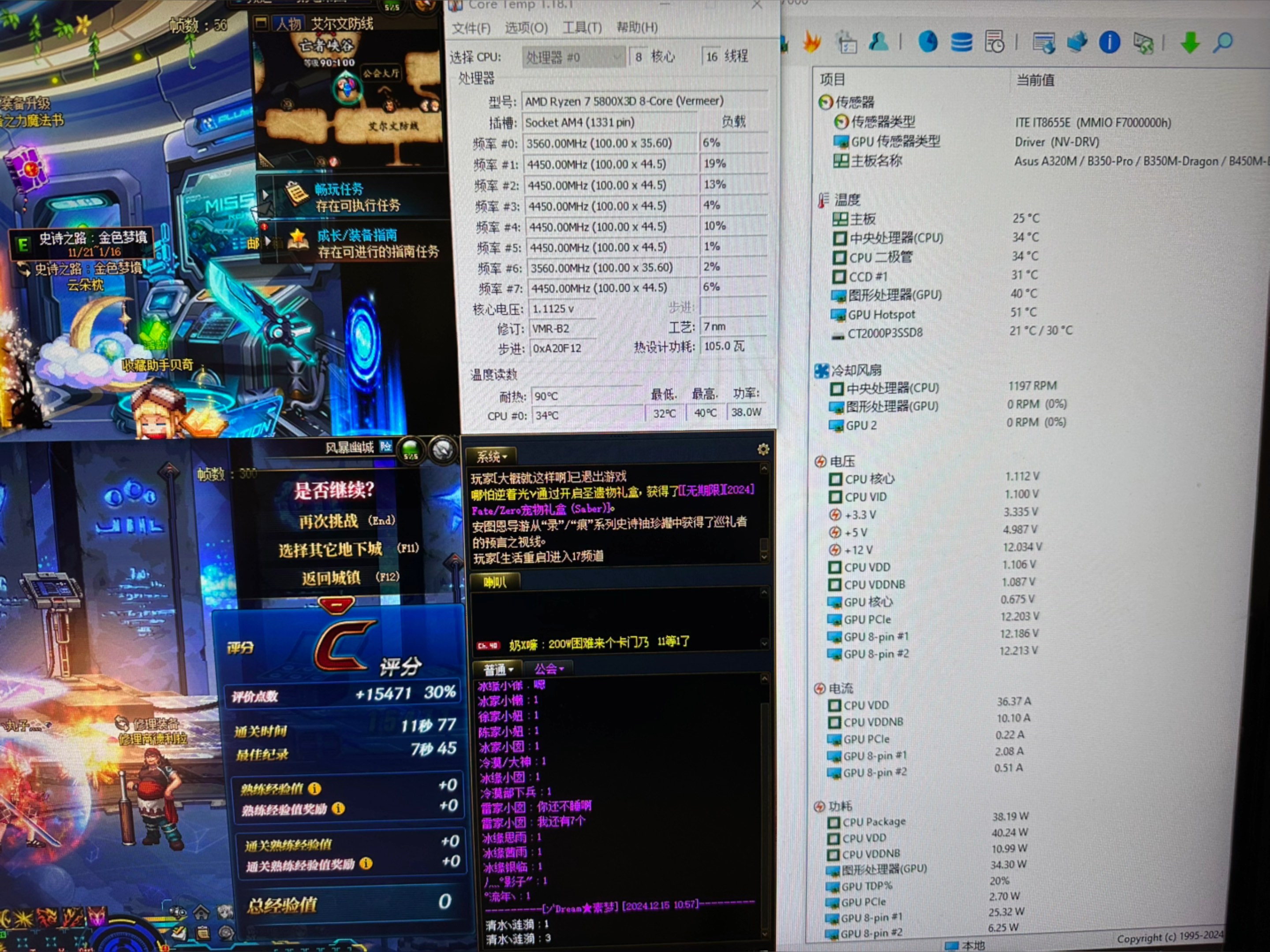This screenshot has height=952, width=1270.
Task: Click the orange clipboard icon in bottom bar
Action: coord(203,933)
